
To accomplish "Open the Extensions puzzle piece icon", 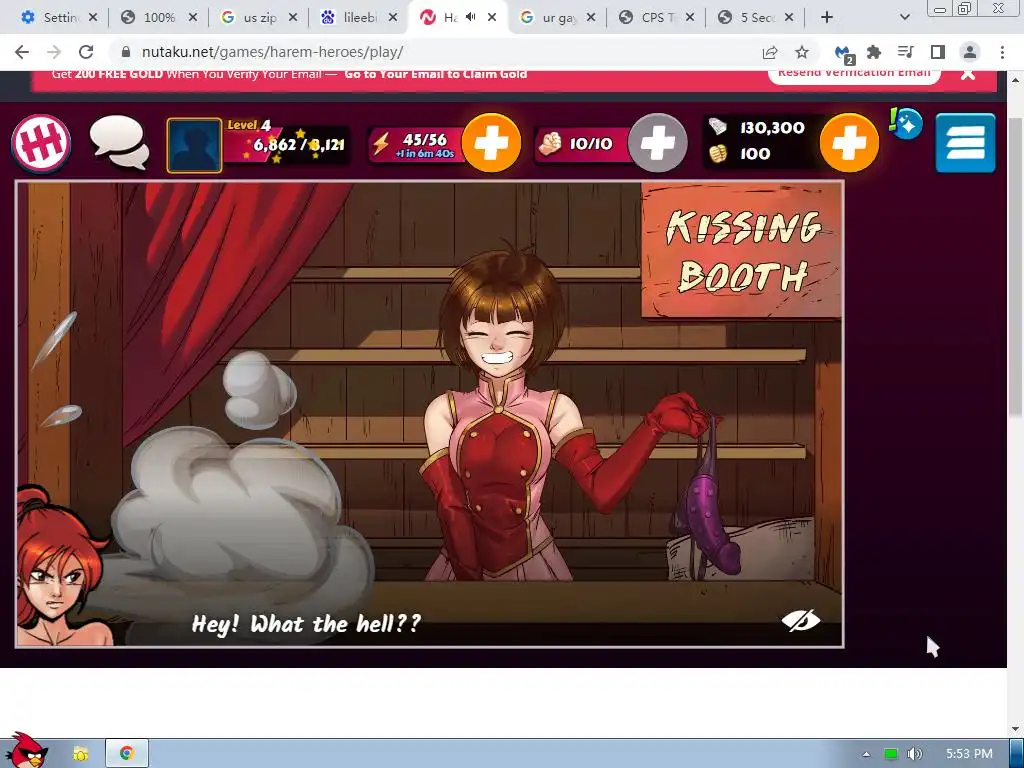I will [874, 52].
